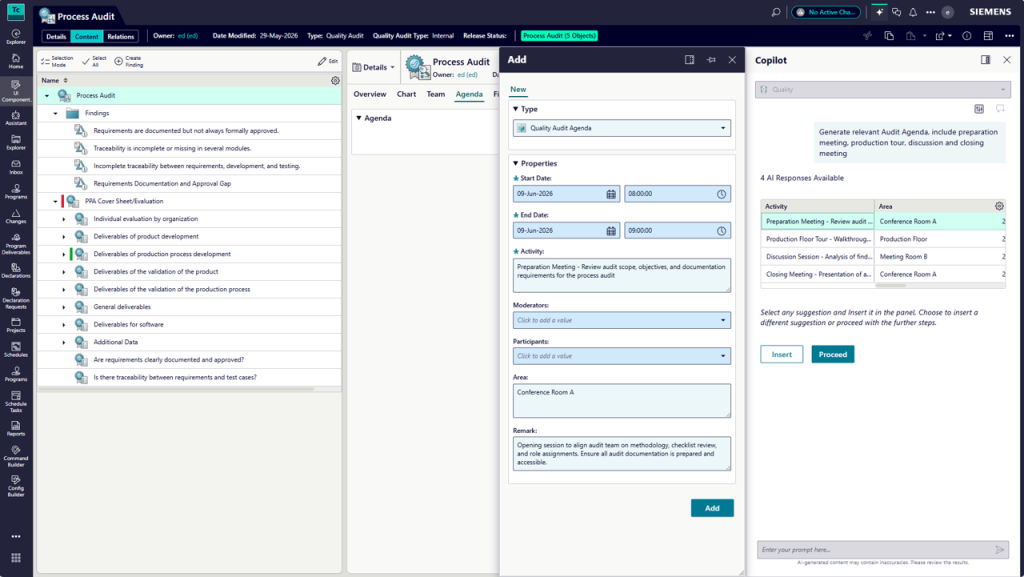Click the Create Finding command
This screenshot has height=577, width=1024.
click(129, 61)
